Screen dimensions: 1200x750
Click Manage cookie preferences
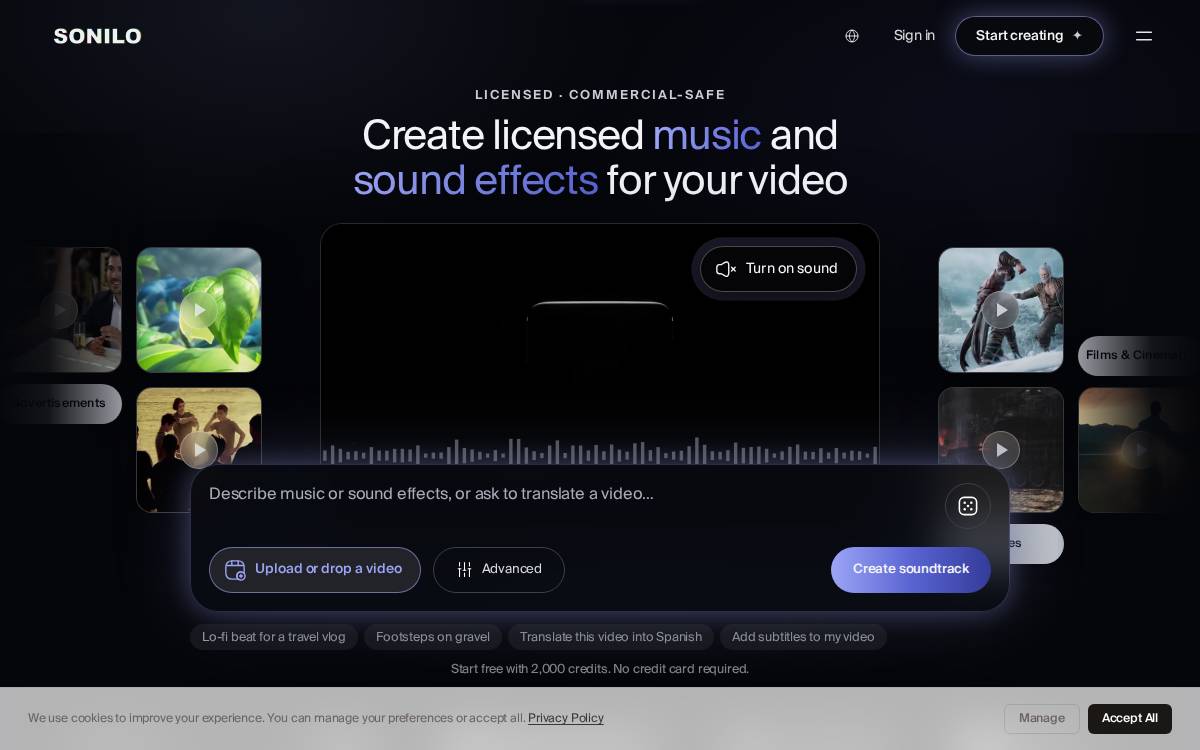[1042, 718]
